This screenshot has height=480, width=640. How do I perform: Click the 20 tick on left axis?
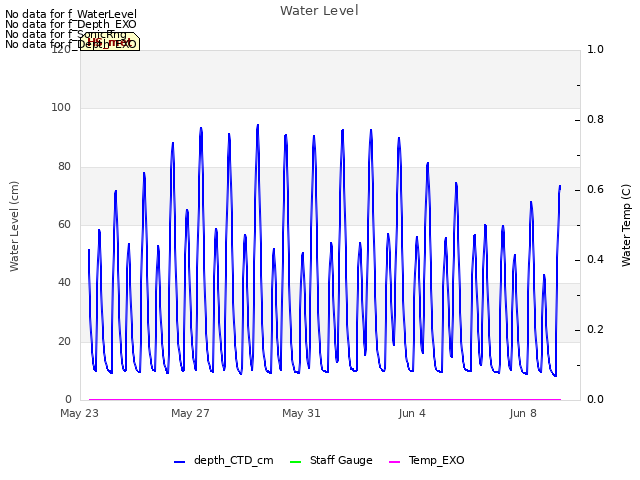tap(64, 341)
